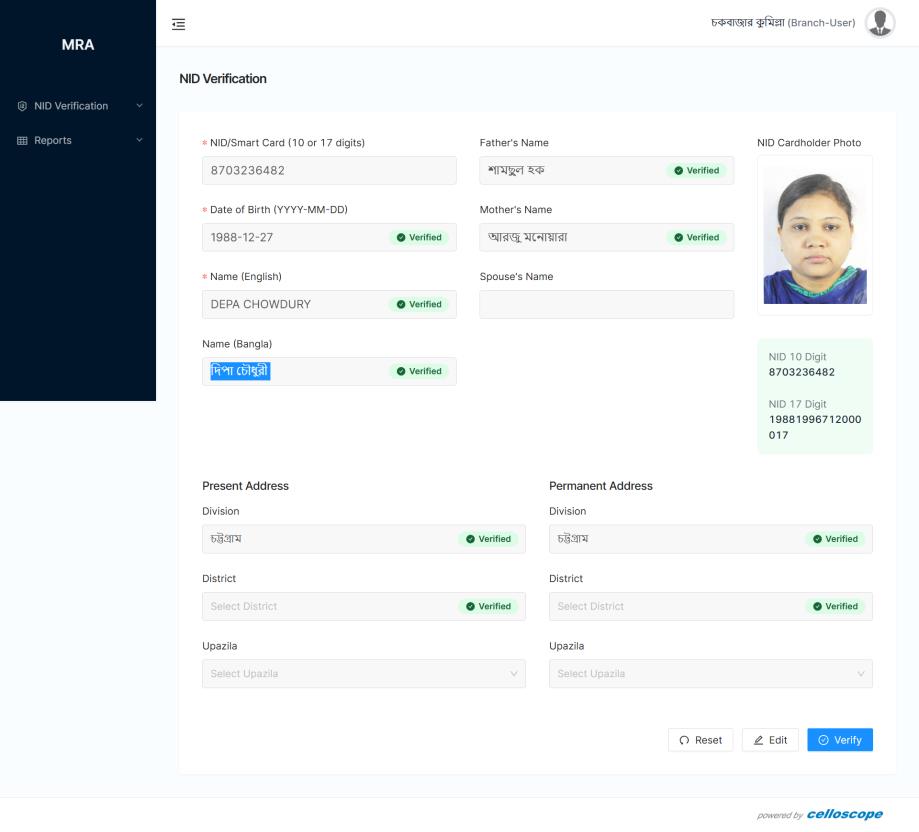Click the table icon beside Reports
Image resolution: width=919 pixels, height=832 pixels.
(22, 141)
